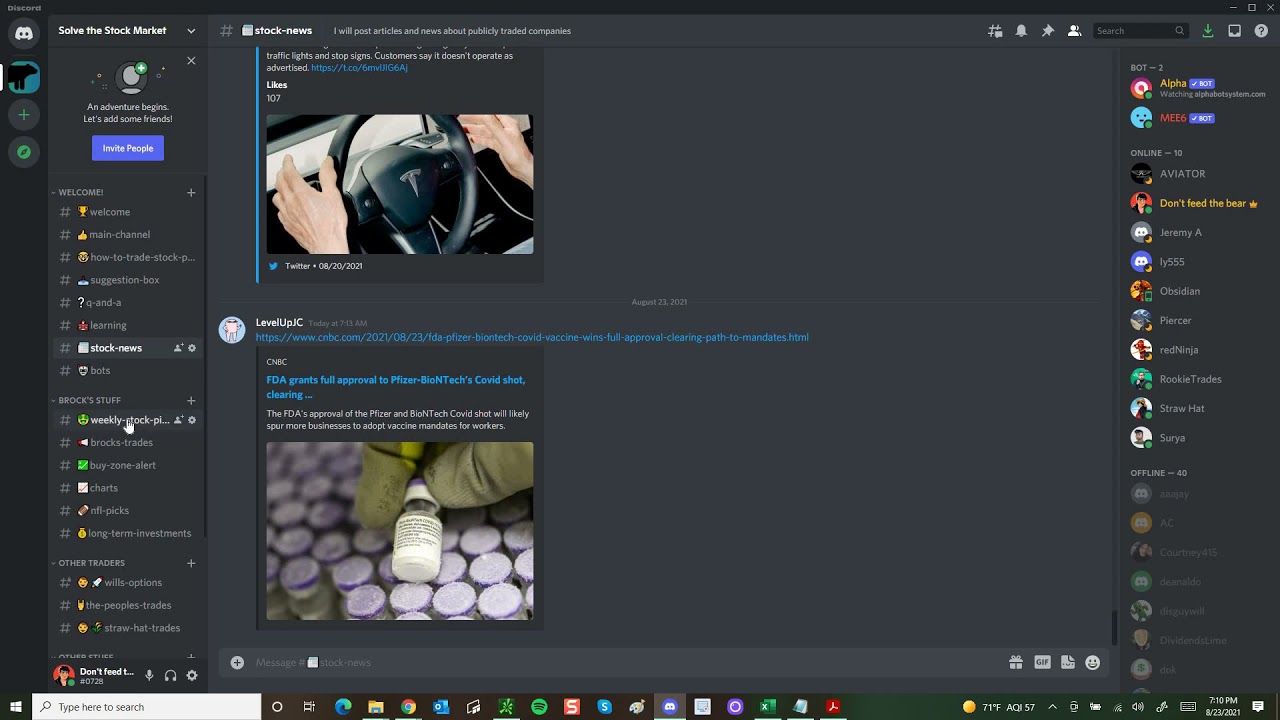Viewport: 1280px width, 720px height.
Task: Show pinned messages pin icon
Action: point(1048,31)
